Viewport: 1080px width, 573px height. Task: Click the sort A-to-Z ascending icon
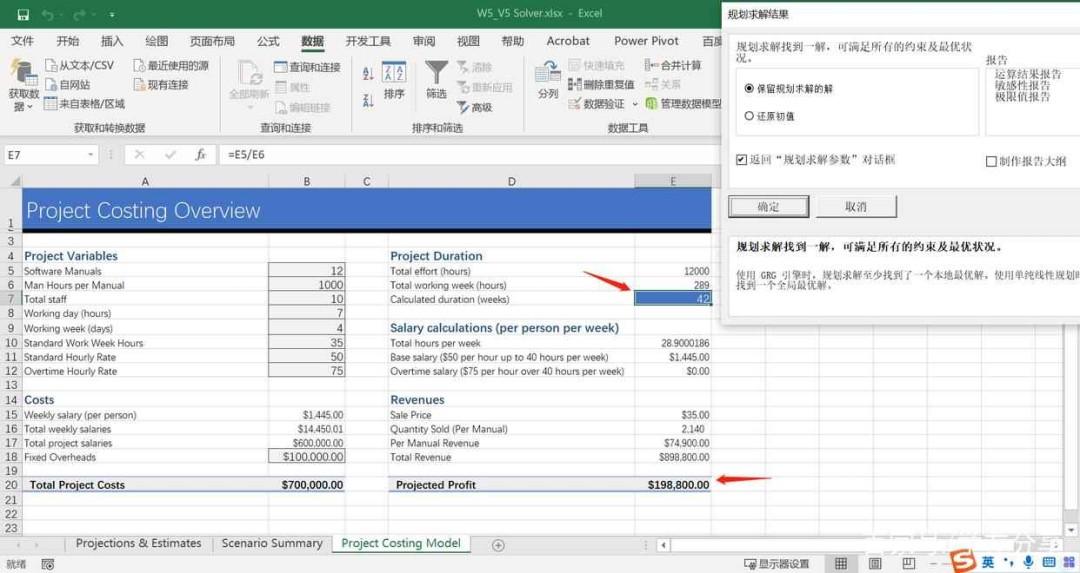point(368,73)
